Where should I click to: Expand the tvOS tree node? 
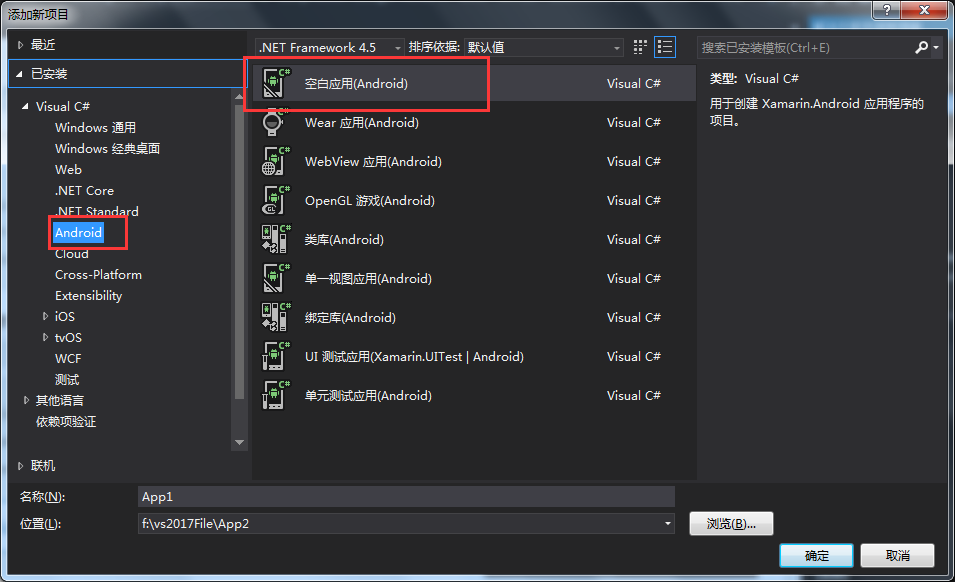point(45,337)
